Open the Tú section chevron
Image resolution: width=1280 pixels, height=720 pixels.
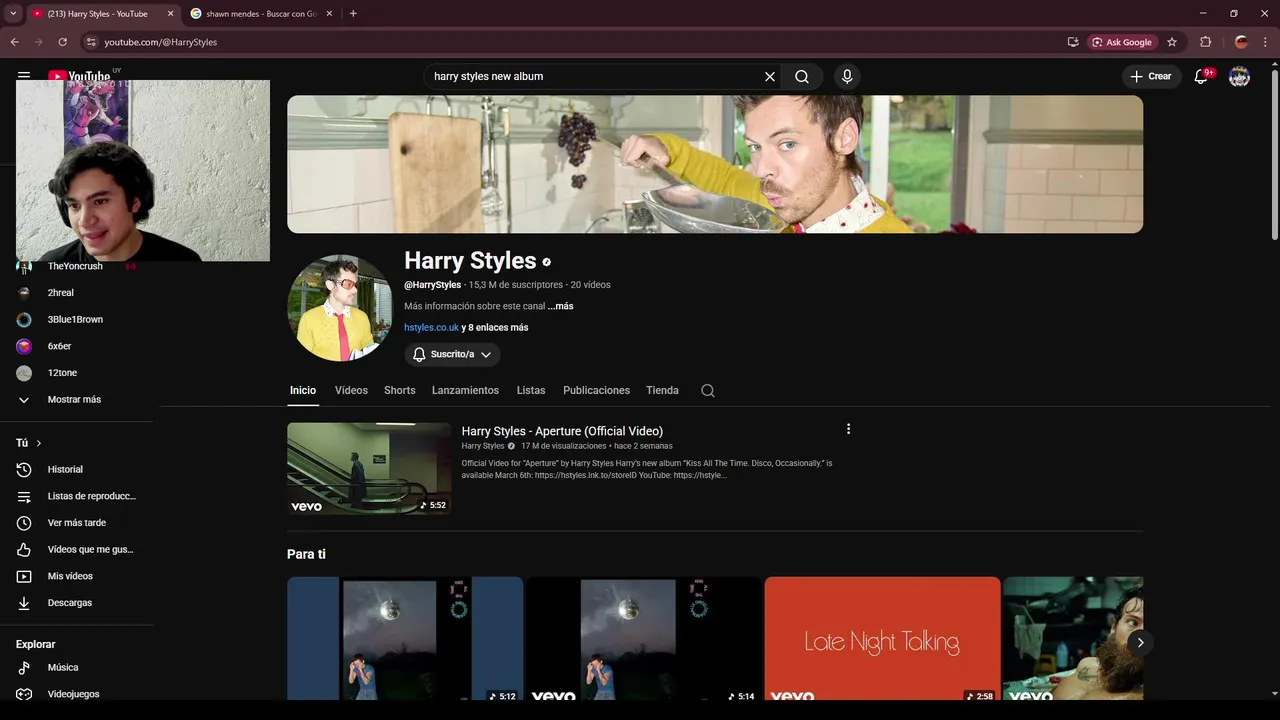(39, 443)
